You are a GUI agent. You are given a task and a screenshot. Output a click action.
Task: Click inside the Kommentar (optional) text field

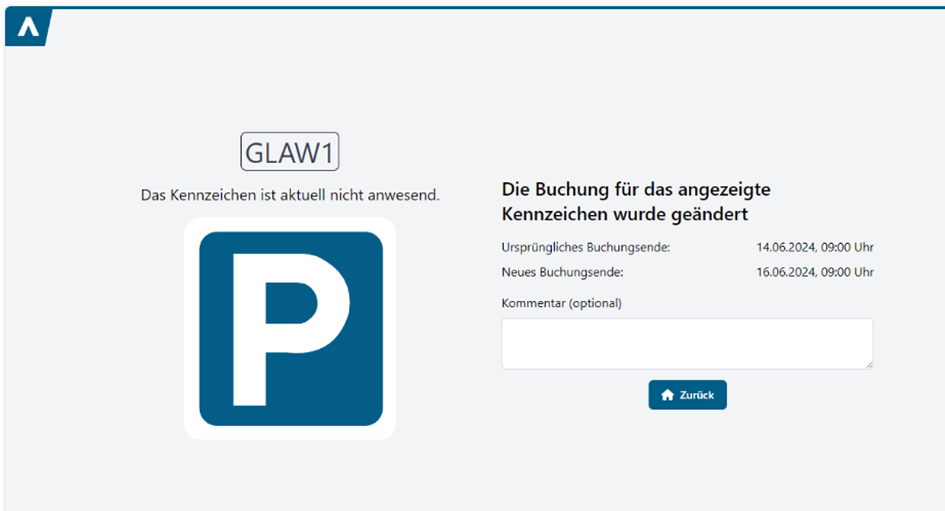point(687,343)
